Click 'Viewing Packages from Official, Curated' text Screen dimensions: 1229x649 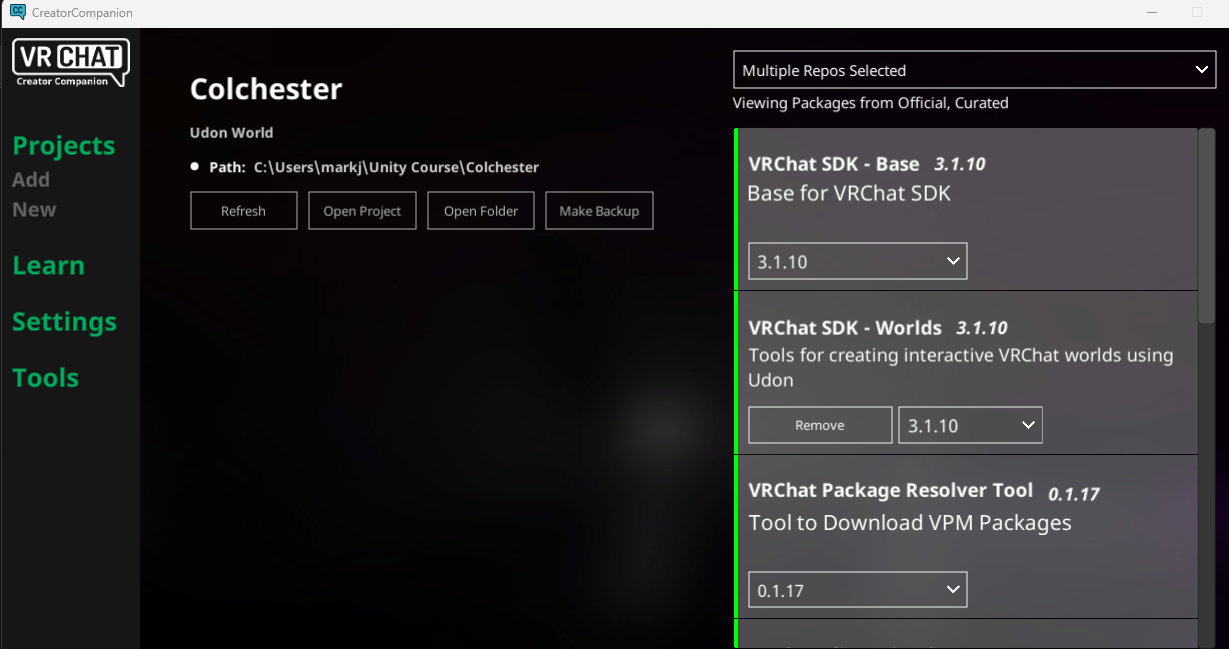[x=871, y=103]
